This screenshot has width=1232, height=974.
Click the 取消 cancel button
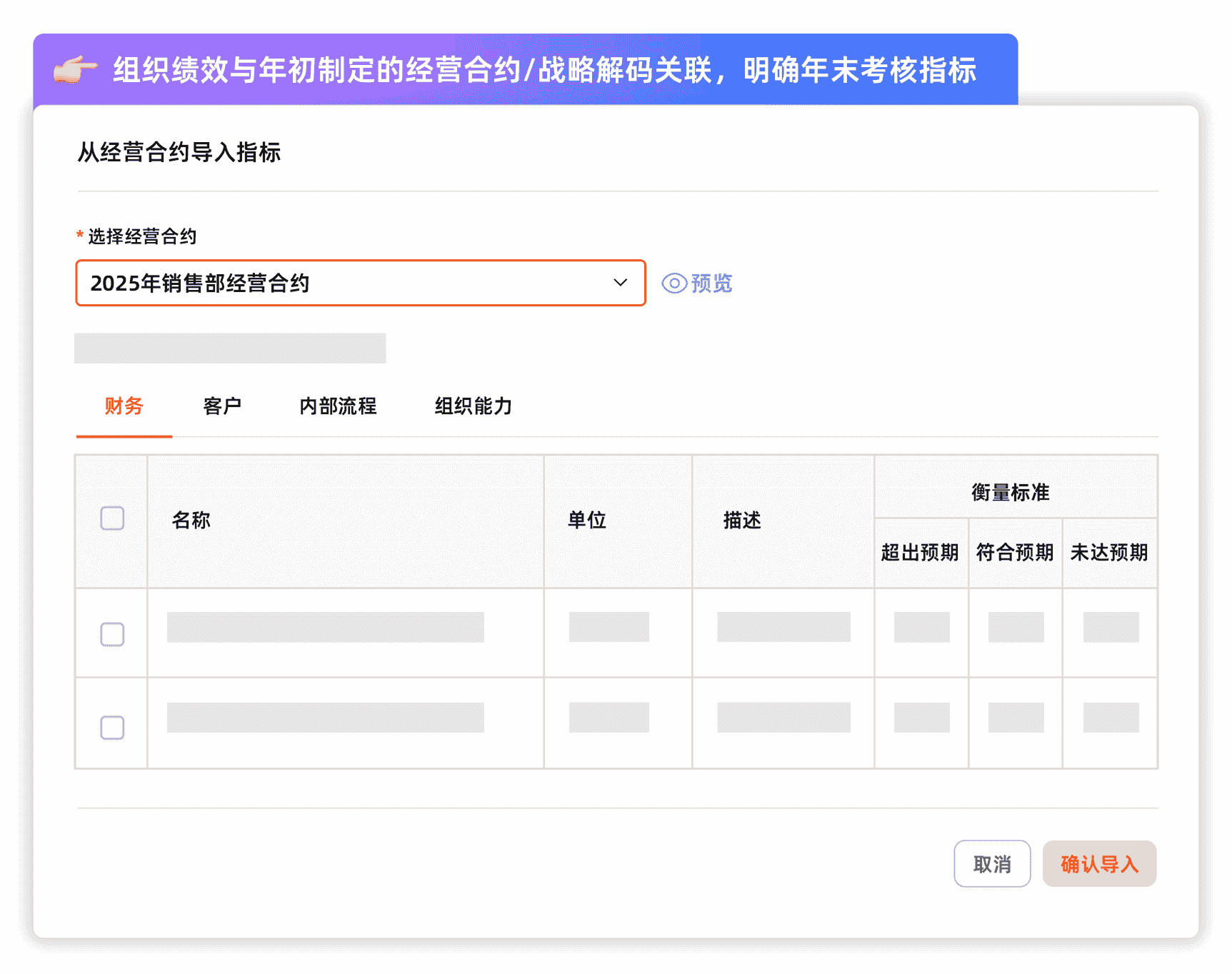[x=992, y=863]
